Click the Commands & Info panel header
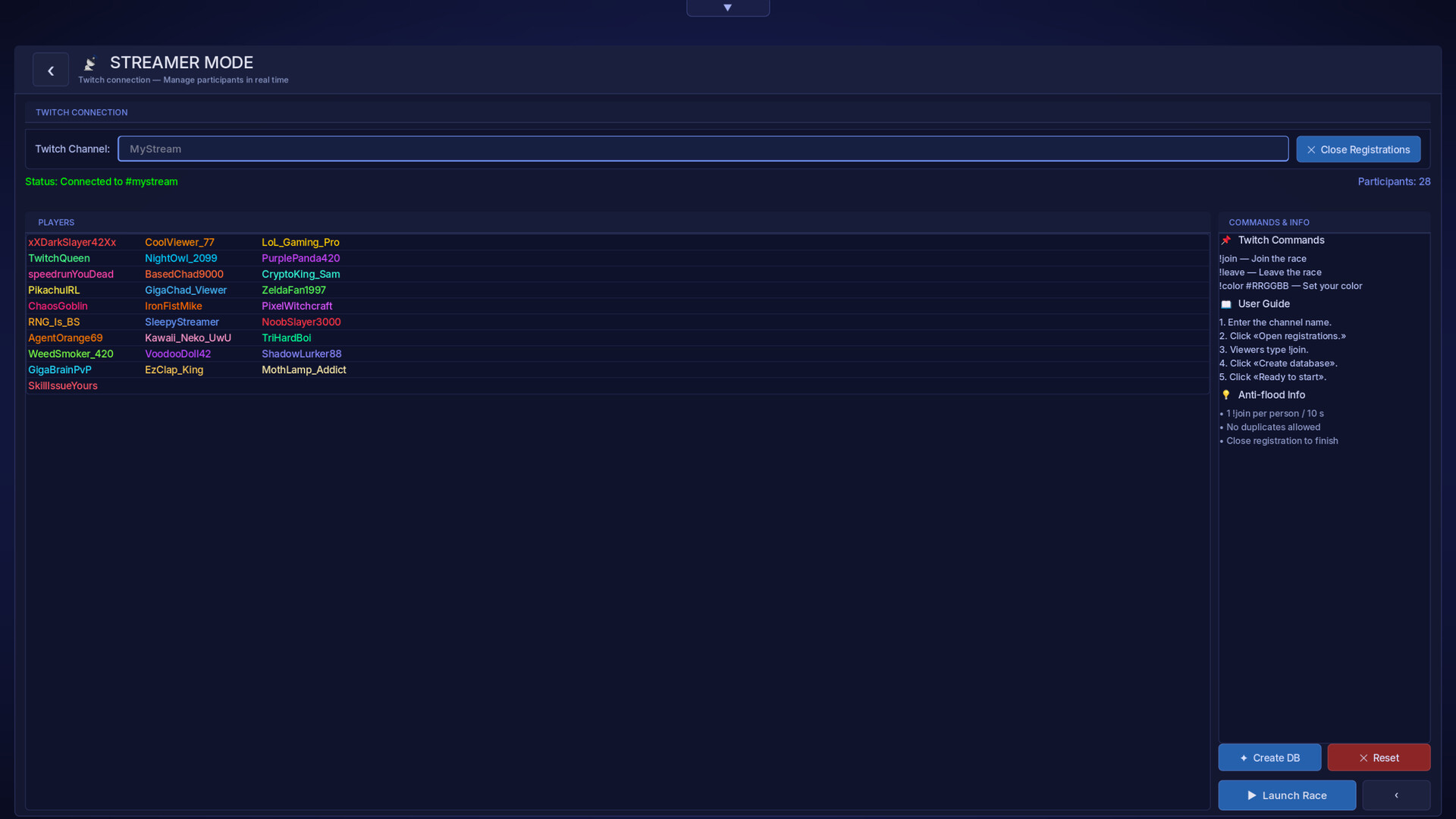Viewport: 1456px width, 819px height. (1269, 222)
